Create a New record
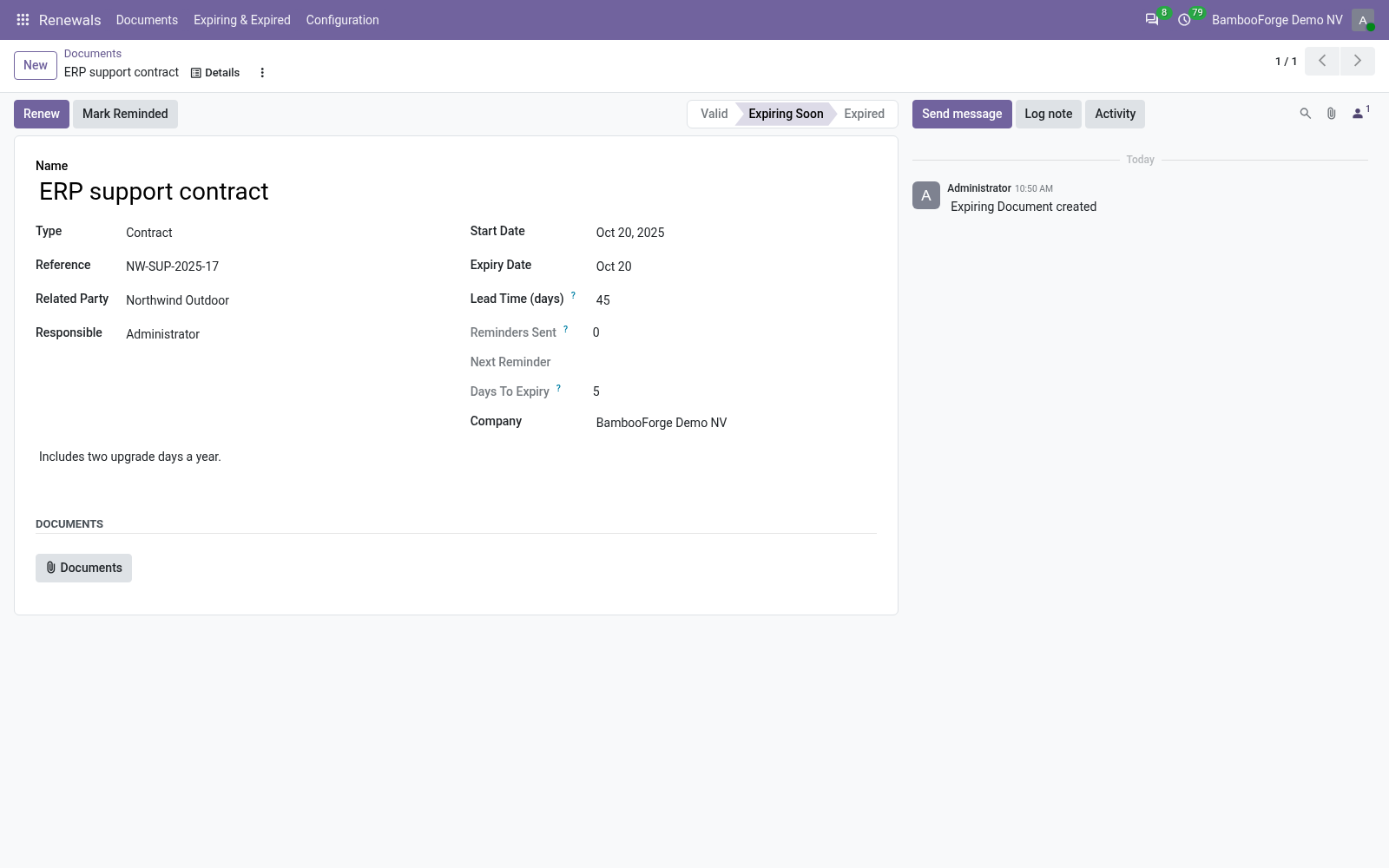The width and height of the screenshot is (1389, 868). coord(36,65)
